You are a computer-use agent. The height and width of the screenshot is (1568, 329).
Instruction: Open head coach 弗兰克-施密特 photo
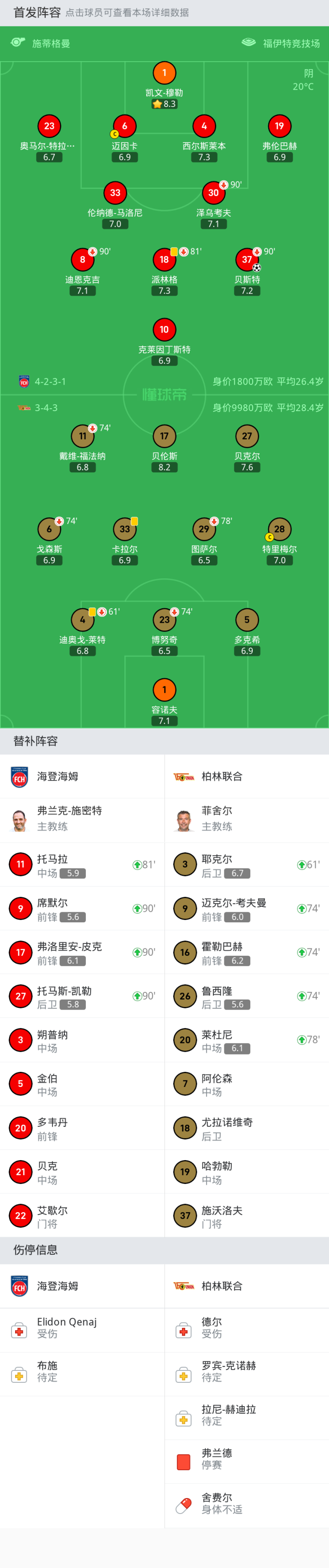20,820
